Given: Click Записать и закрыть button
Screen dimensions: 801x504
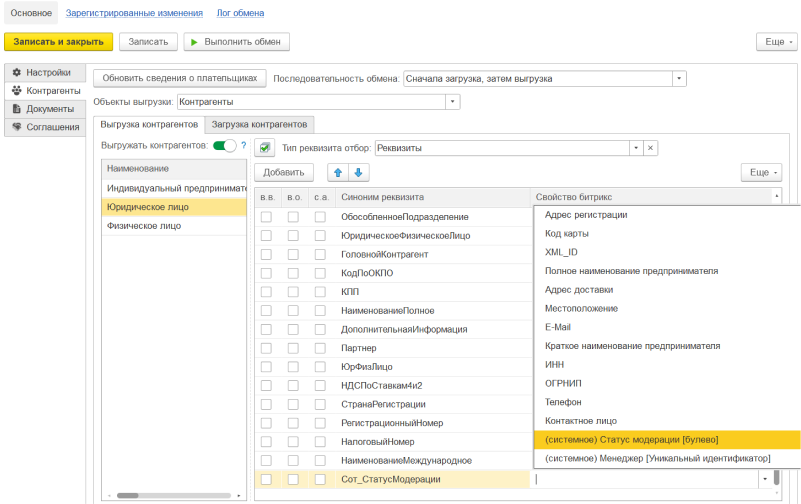Looking at the screenshot, I should (58, 42).
